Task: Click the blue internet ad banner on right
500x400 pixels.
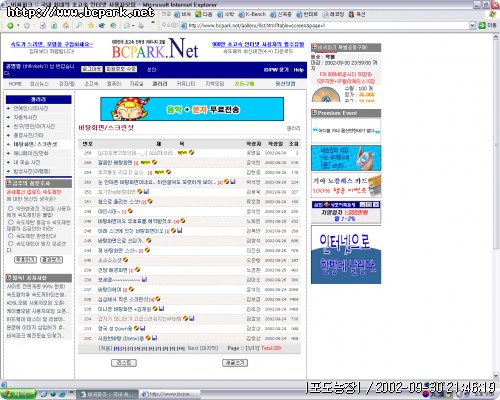Action: [x=346, y=255]
